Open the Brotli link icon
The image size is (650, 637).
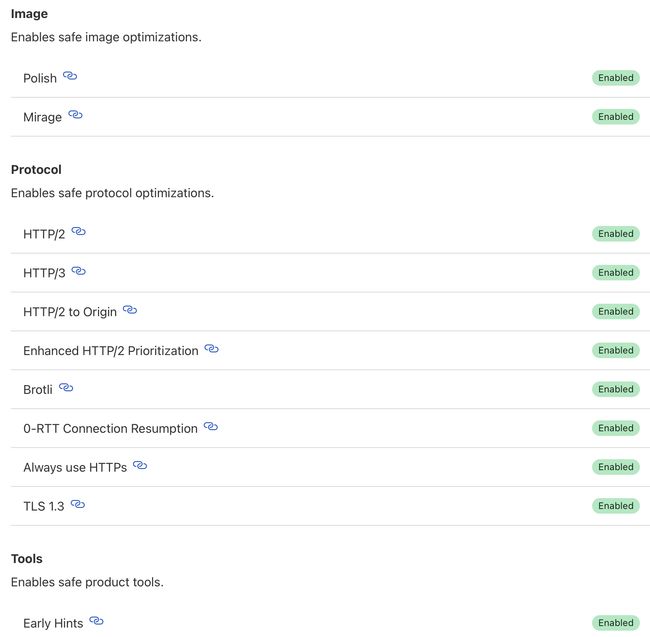66,388
